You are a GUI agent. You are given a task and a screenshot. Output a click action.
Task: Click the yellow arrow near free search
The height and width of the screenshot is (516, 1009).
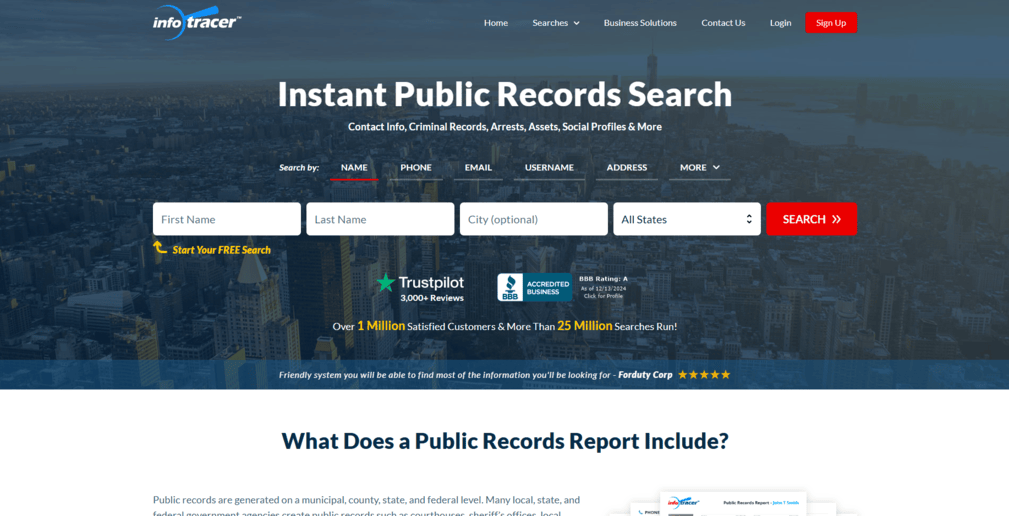click(160, 247)
